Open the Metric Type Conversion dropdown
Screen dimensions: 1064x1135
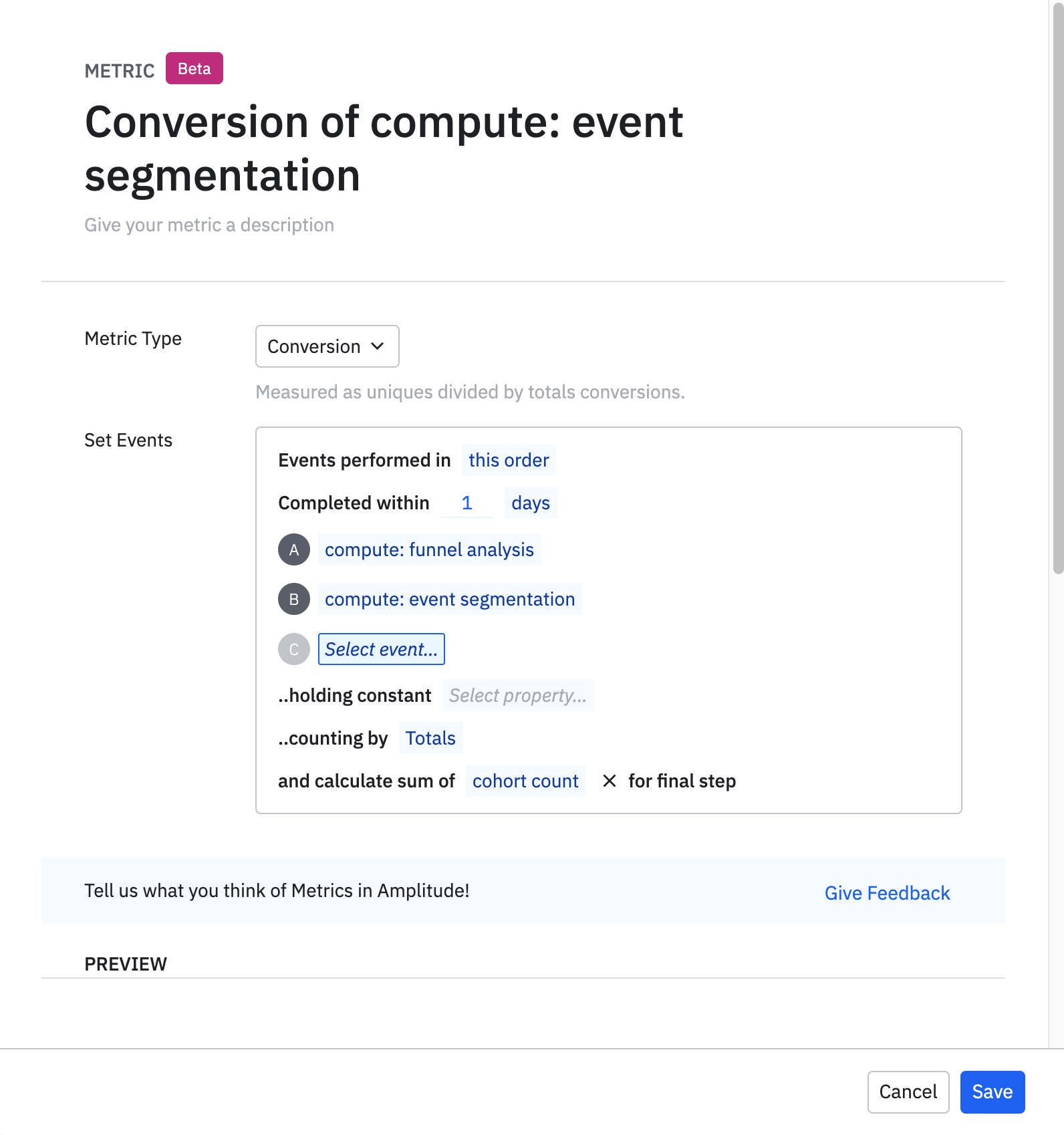pyautogui.click(x=327, y=346)
